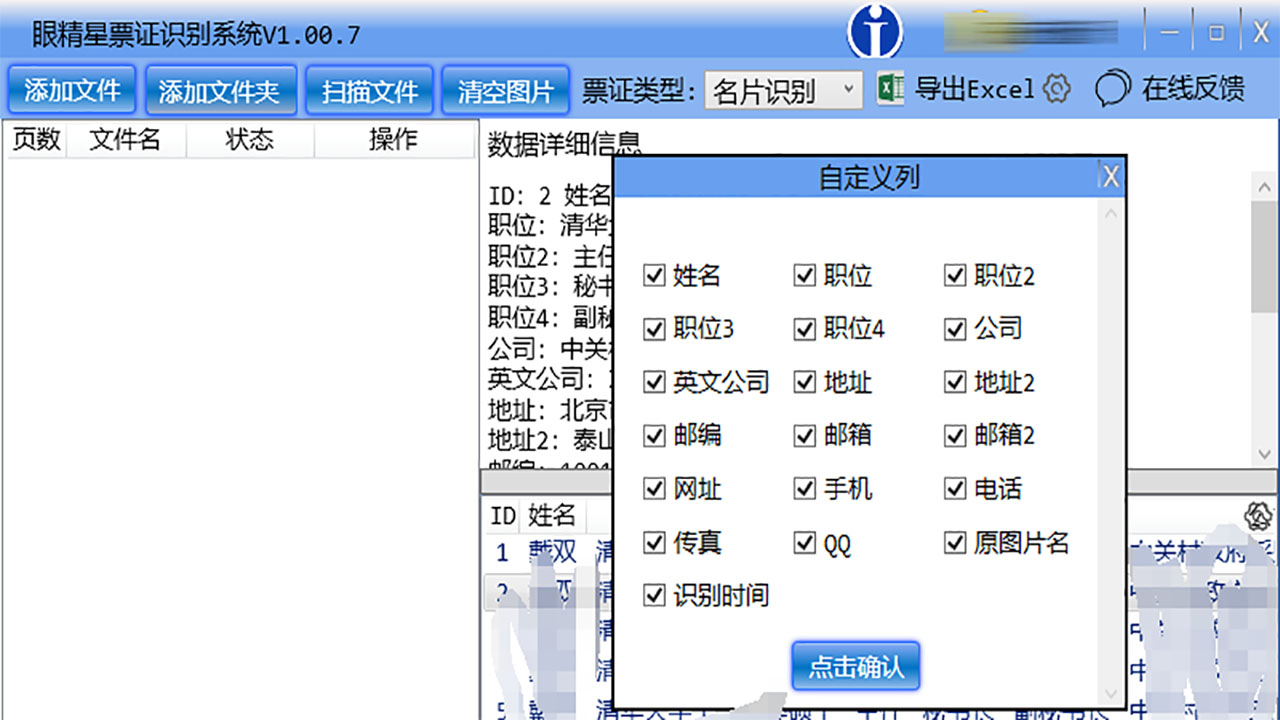Click the gear icon above the results table
The width and height of the screenshot is (1280, 720).
[1258, 517]
